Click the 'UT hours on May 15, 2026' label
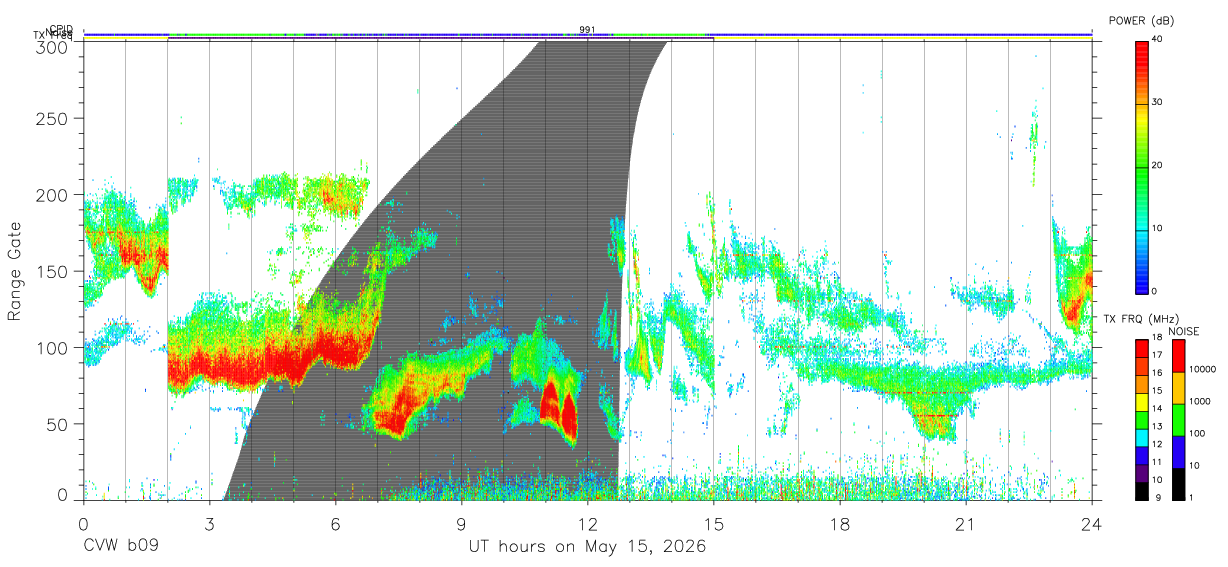Screen dimensions: 1228x567 pos(588,547)
